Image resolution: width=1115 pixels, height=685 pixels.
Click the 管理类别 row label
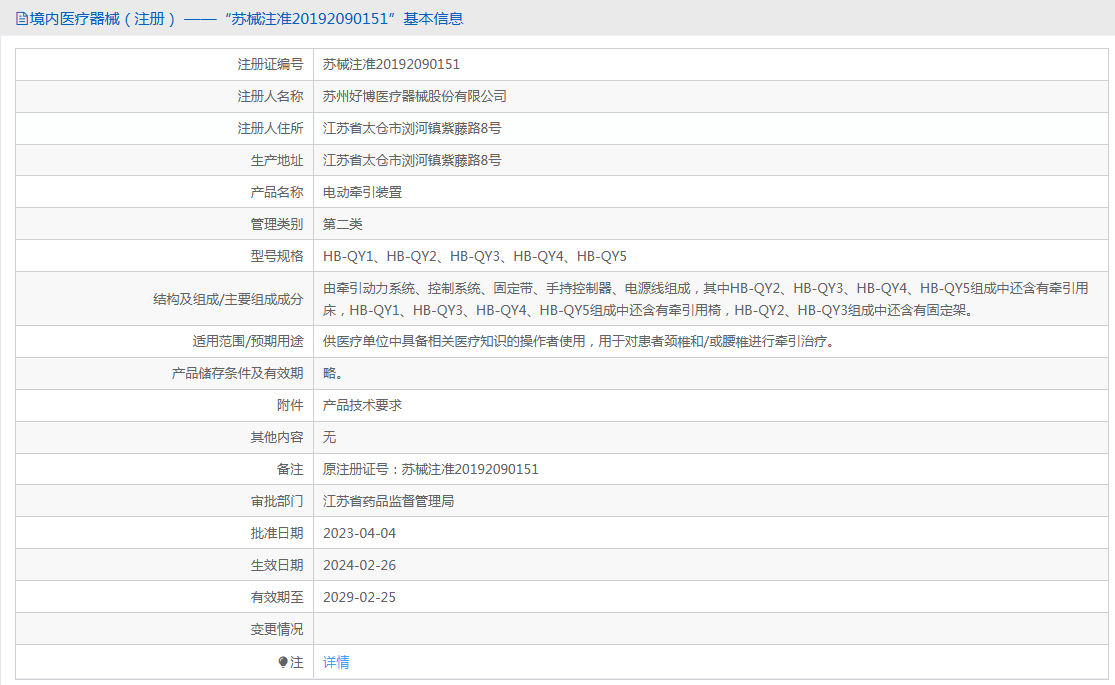277,225
